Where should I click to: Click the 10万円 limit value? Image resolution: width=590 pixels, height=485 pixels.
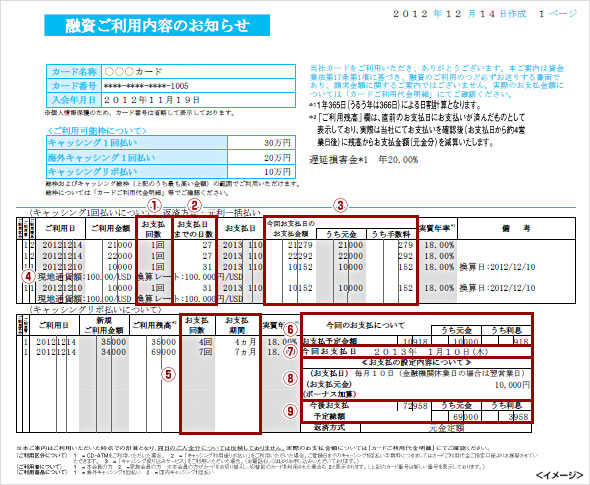click(x=277, y=172)
